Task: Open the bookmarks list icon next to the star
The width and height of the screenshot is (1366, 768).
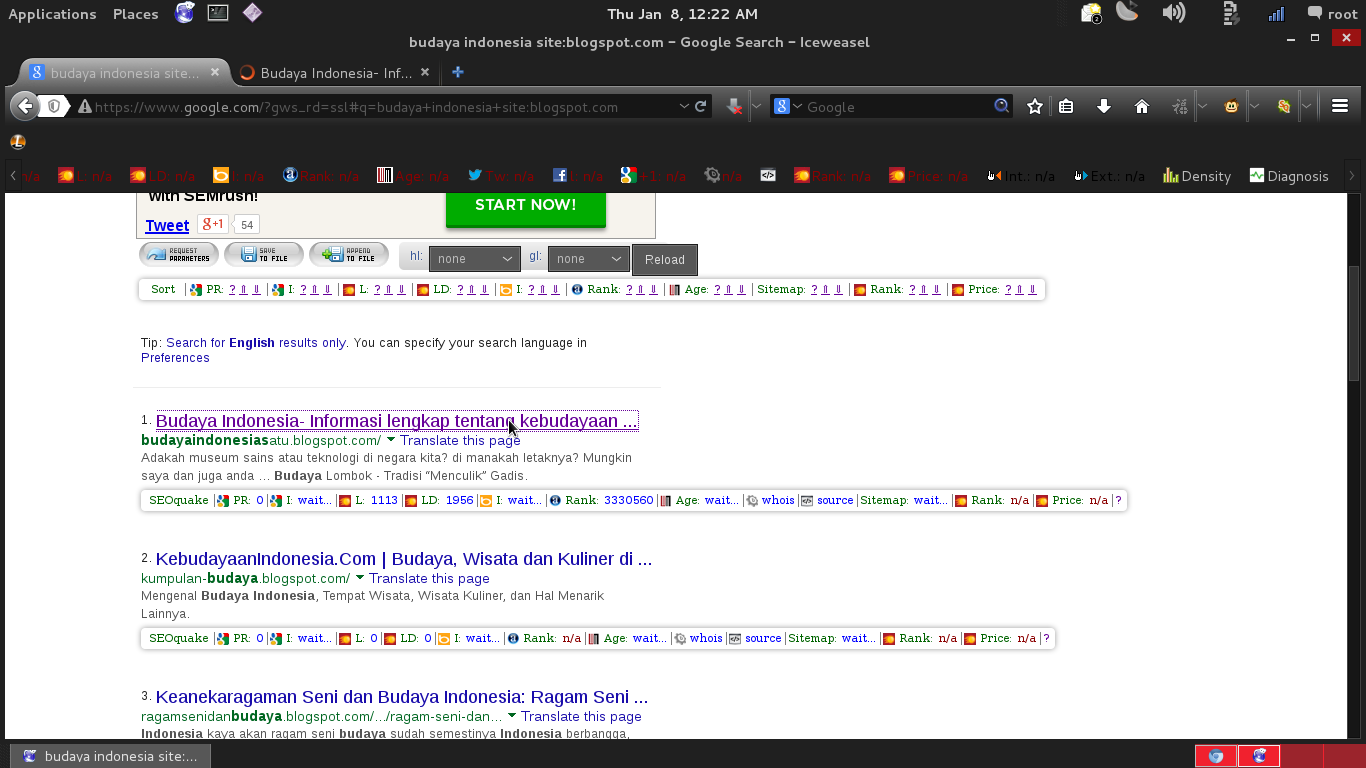Action: coord(1066,106)
